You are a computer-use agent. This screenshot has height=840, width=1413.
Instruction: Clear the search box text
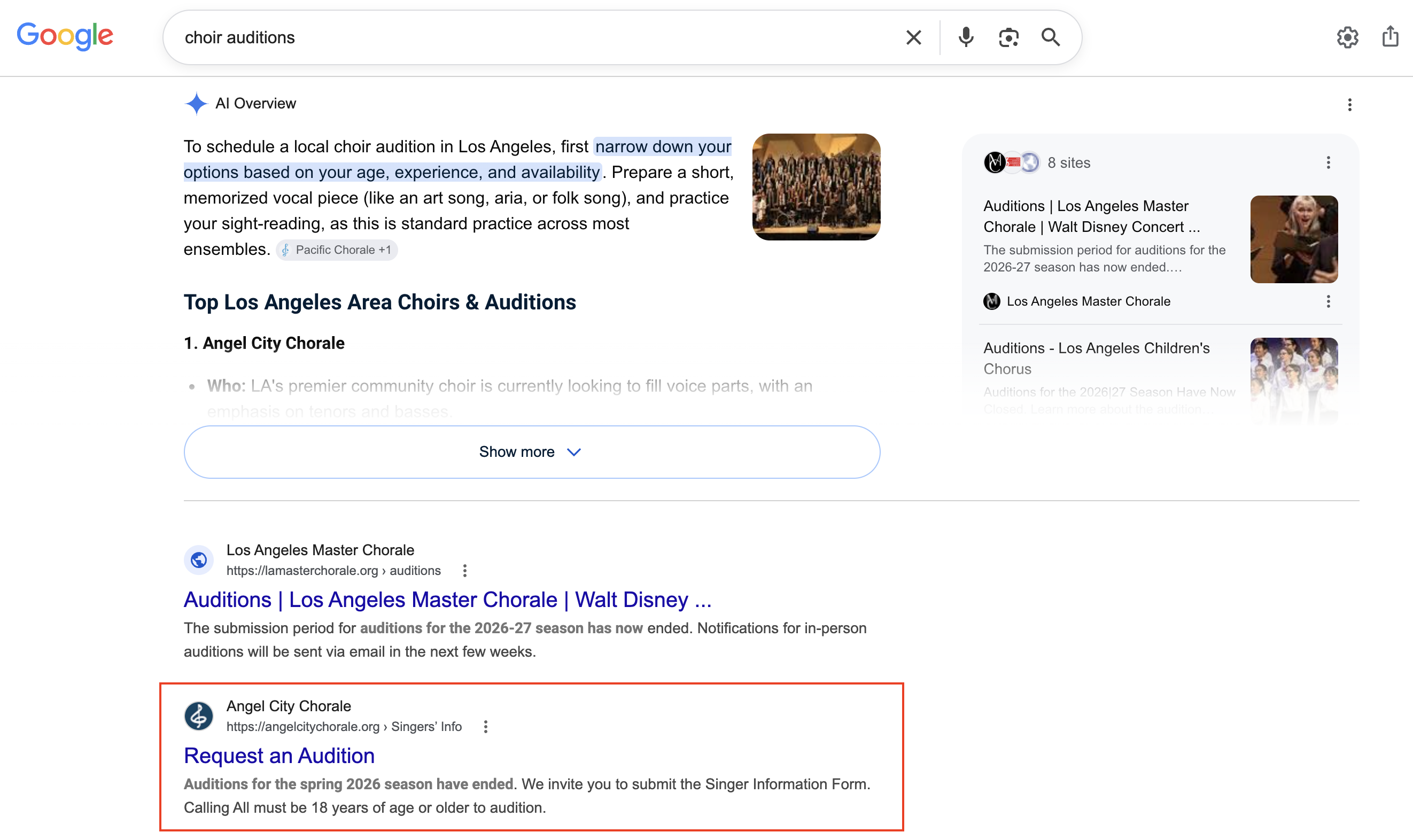[913, 37]
